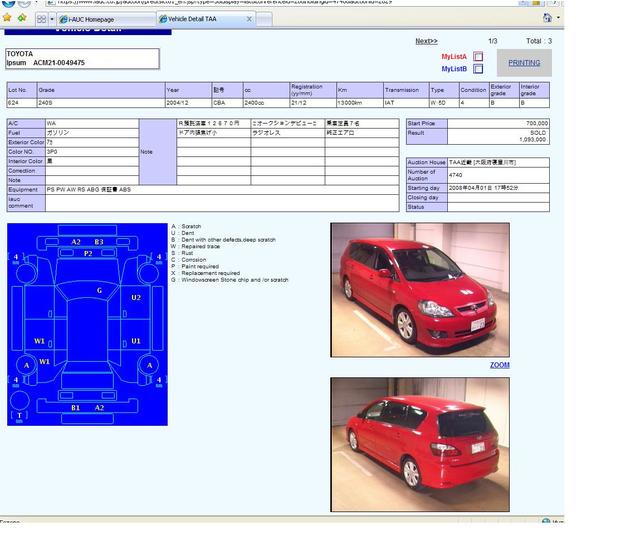Click the G mark on the windshield
640x541 pixels.
click(x=99, y=290)
